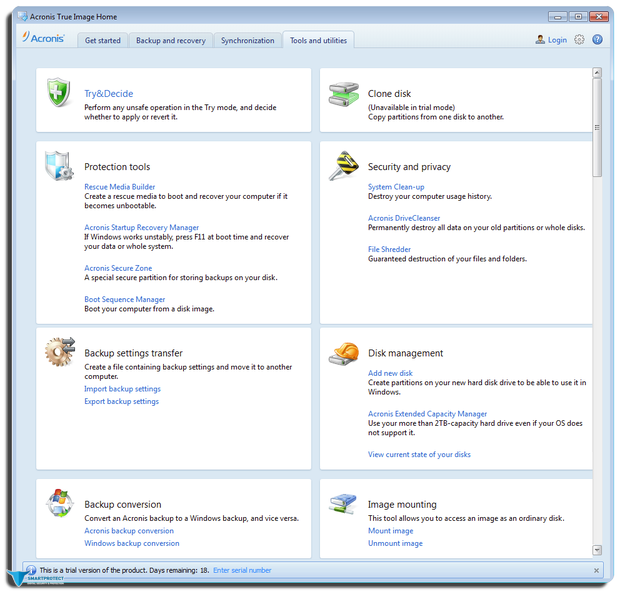Switch to the Get started tab

point(102,41)
